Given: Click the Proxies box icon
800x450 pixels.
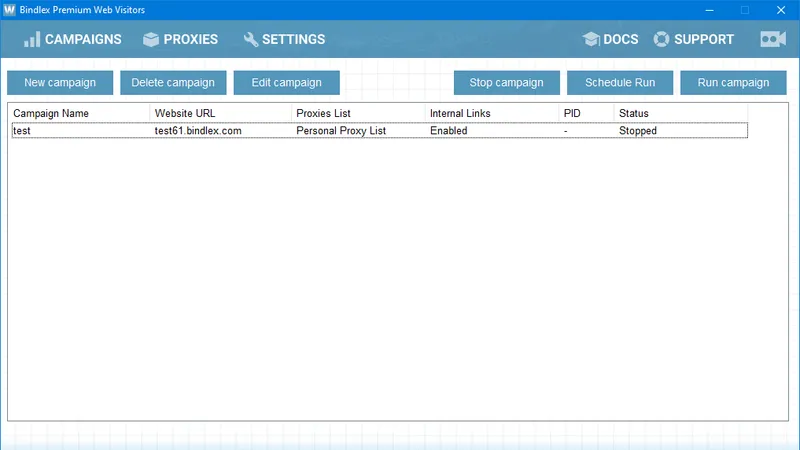Looking at the screenshot, I should click(151, 39).
